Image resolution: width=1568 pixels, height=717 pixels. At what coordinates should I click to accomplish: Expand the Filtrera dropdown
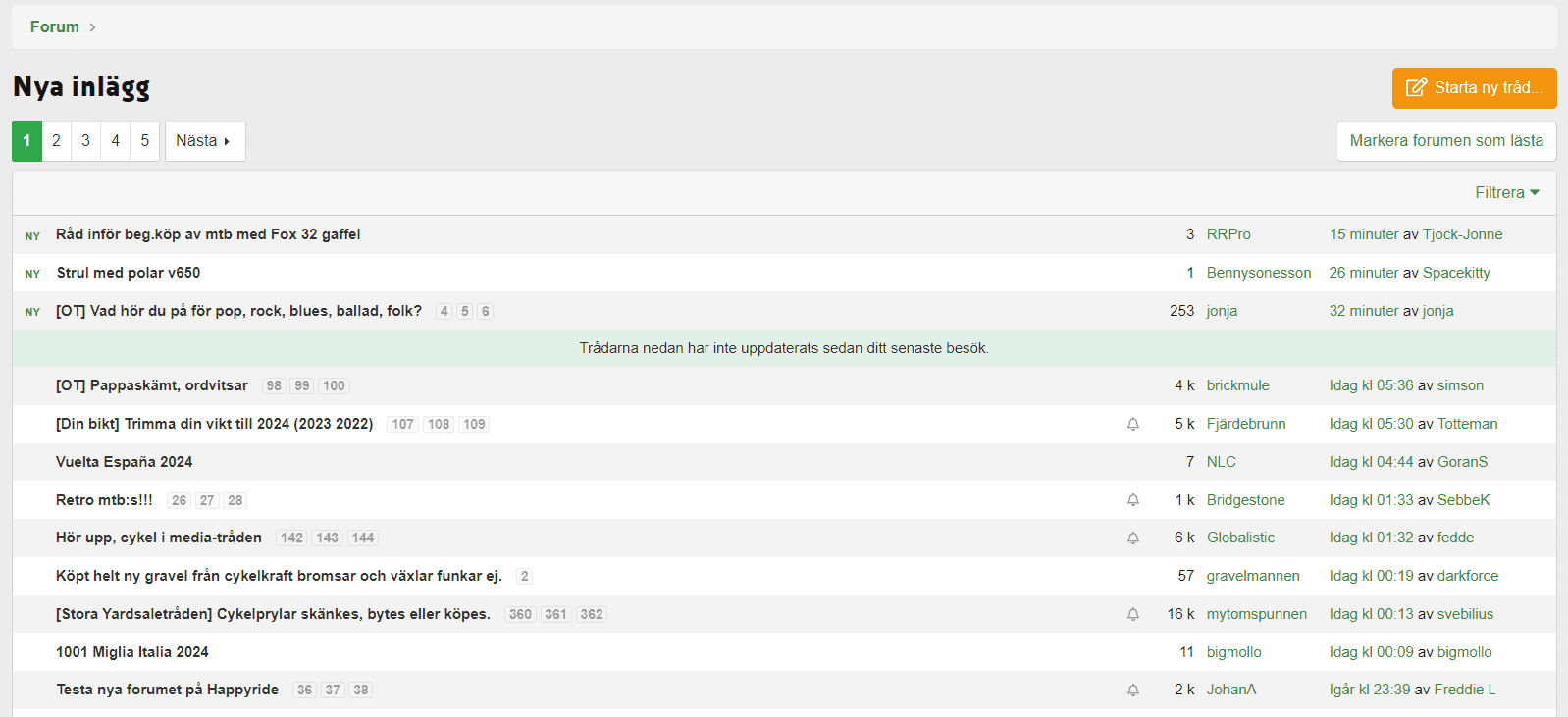(1506, 193)
